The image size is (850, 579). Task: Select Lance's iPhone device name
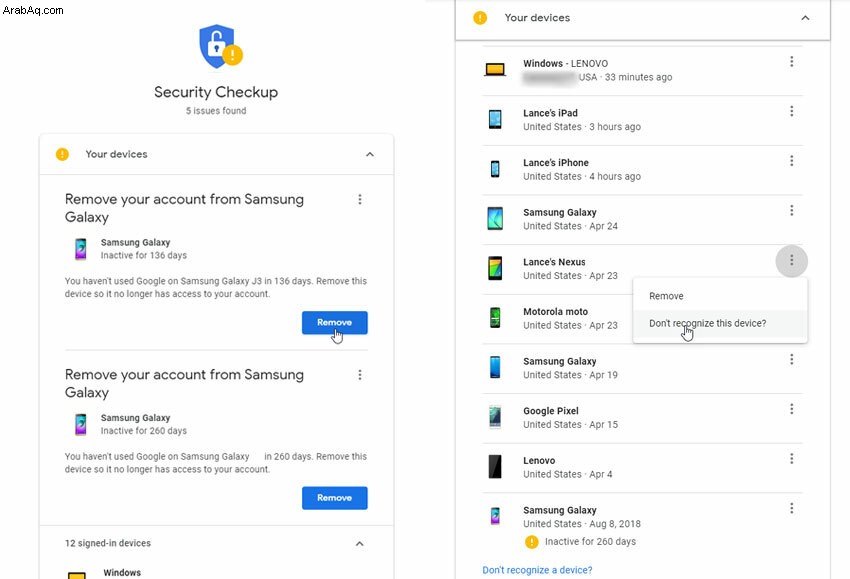point(556,163)
